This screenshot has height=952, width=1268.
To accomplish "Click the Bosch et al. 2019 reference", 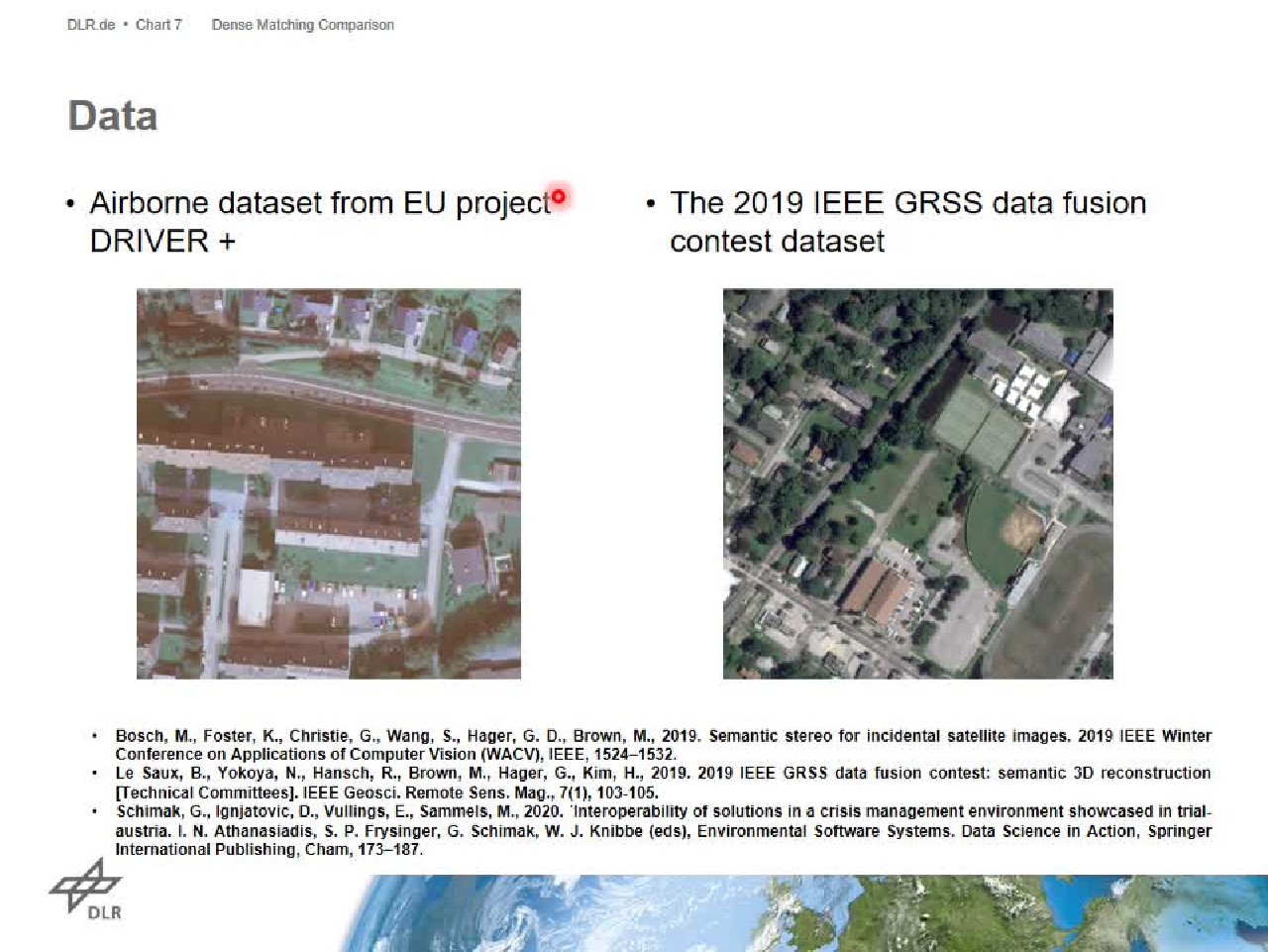I will coord(662,745).
